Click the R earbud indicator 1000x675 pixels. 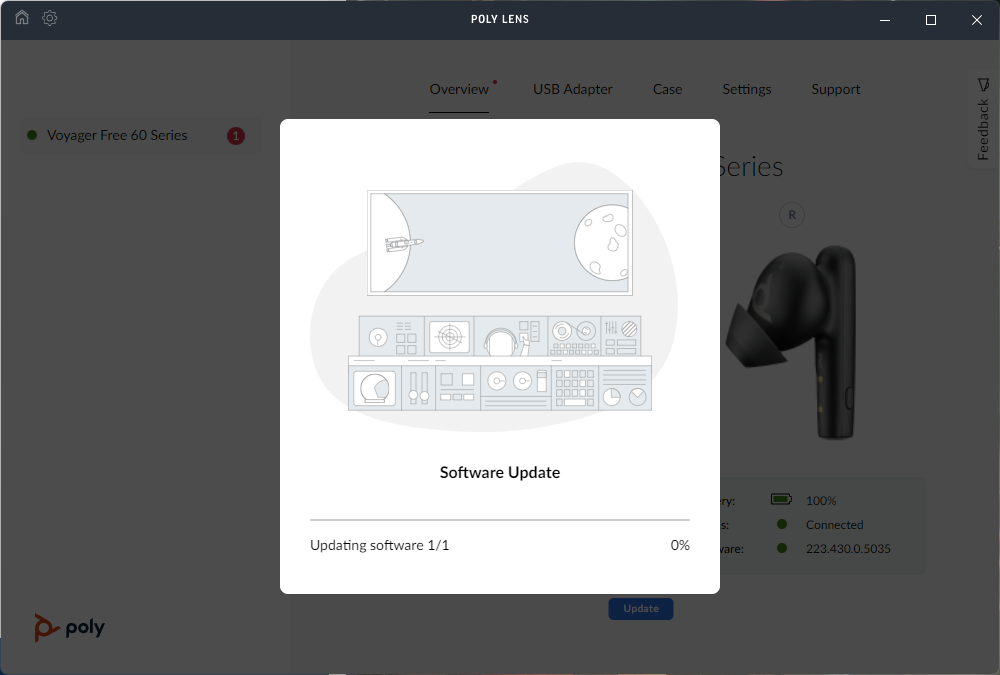coord(792,215)
